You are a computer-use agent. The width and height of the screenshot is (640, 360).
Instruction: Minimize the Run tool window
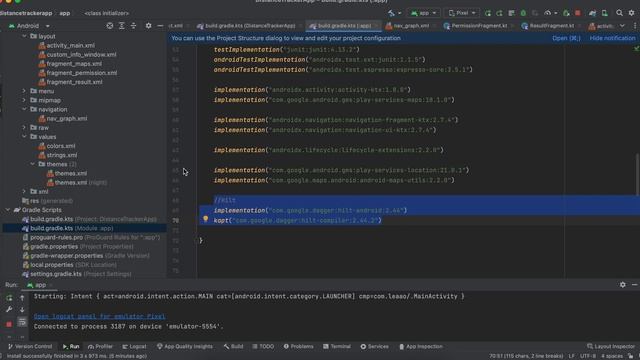pos(634,284)
